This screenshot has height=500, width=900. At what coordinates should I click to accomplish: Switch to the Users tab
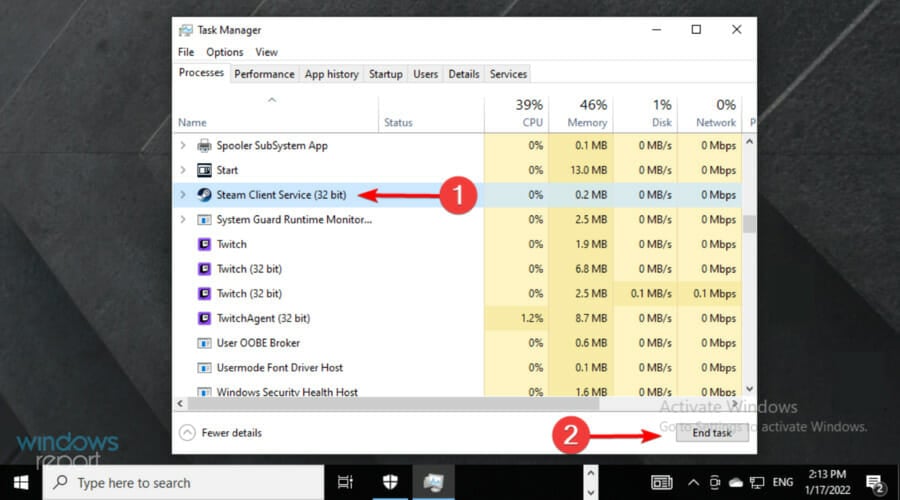click(x=425, y=74)
